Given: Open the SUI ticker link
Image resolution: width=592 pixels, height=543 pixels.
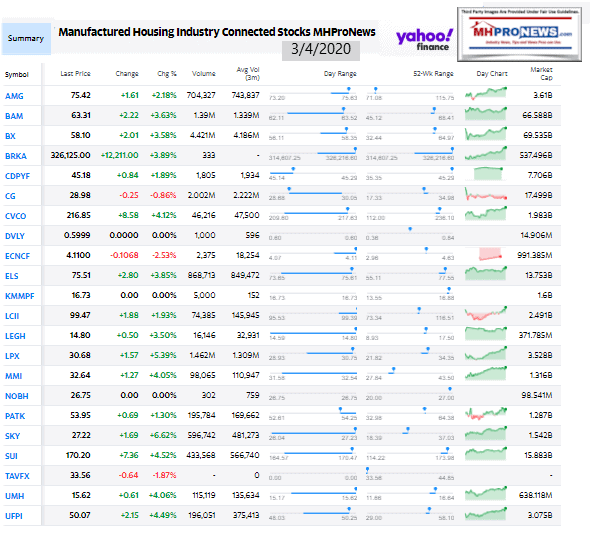Looking at the screenshot, I should tap(11, 457).
